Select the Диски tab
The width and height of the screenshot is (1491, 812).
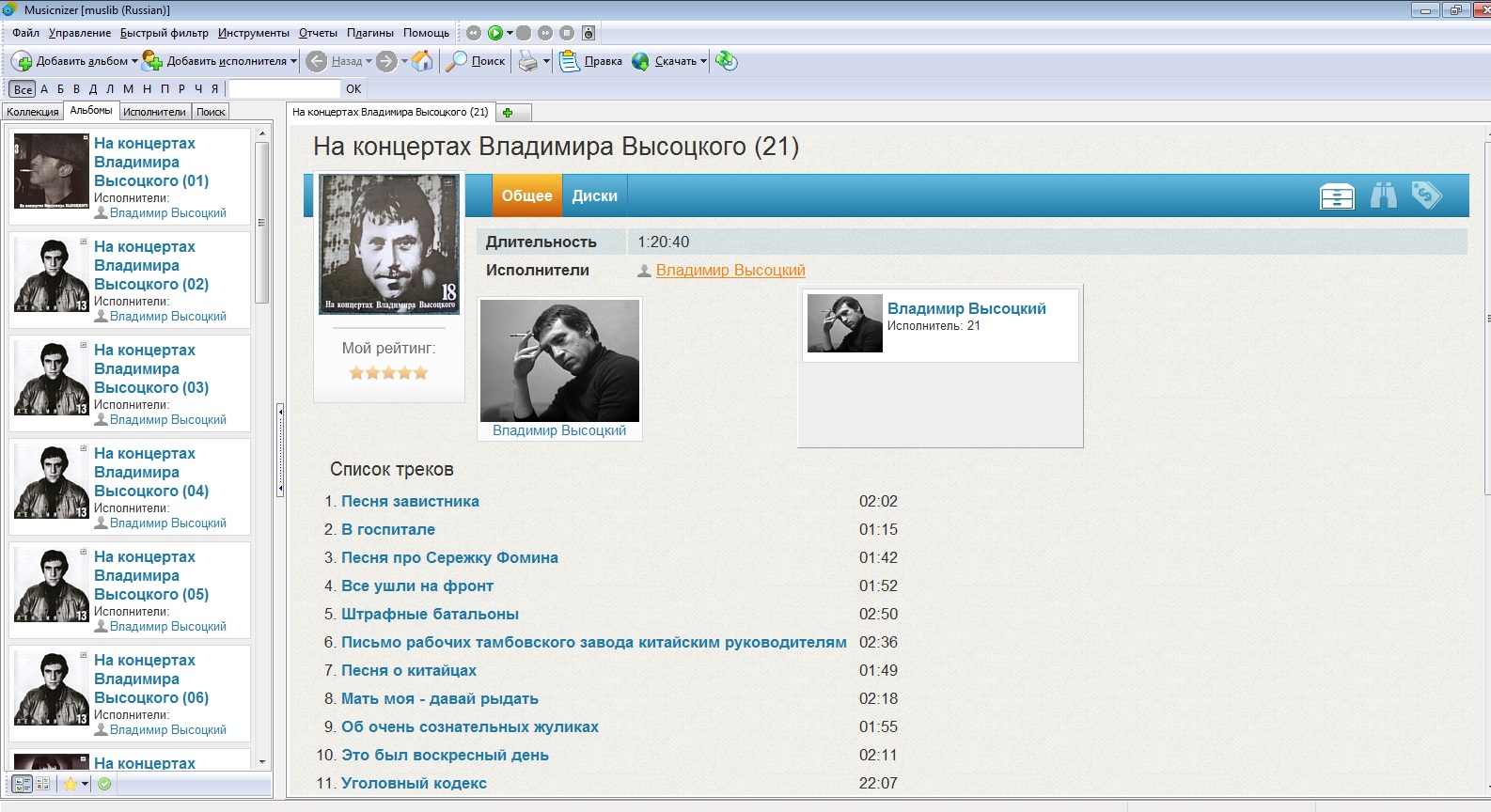[x=594, y=195]
